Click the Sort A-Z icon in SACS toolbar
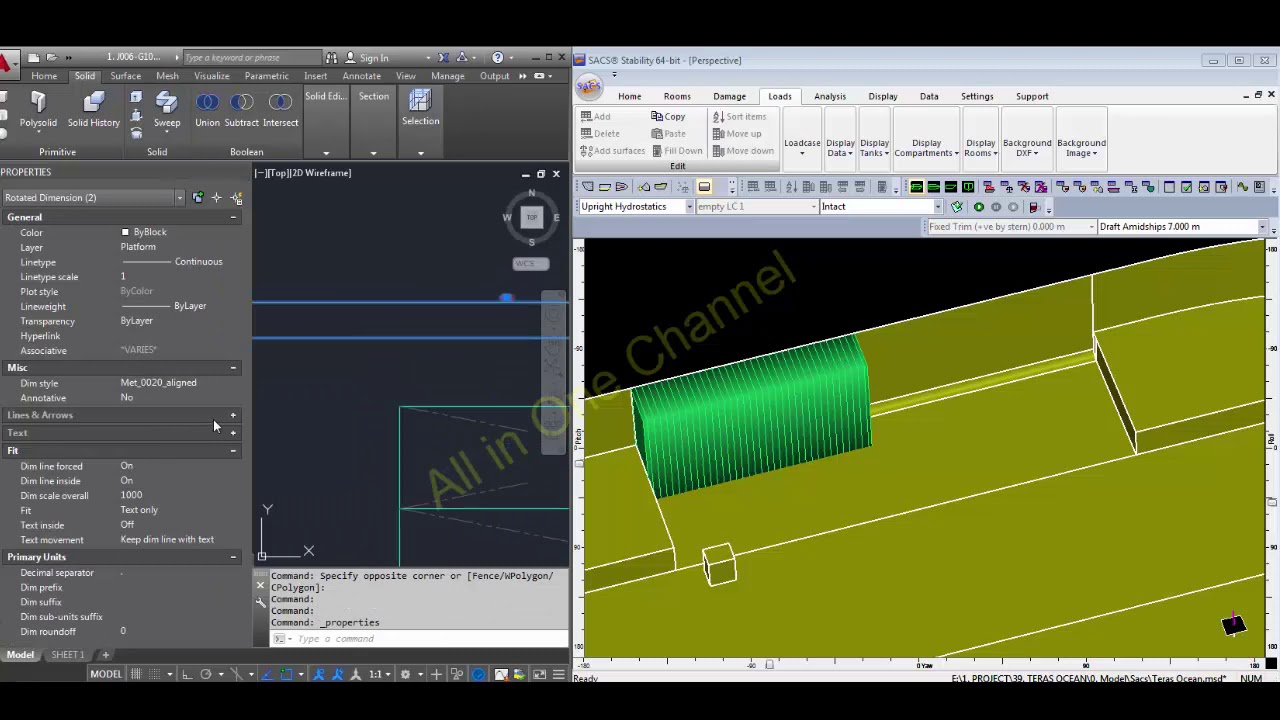 point(792,187)
